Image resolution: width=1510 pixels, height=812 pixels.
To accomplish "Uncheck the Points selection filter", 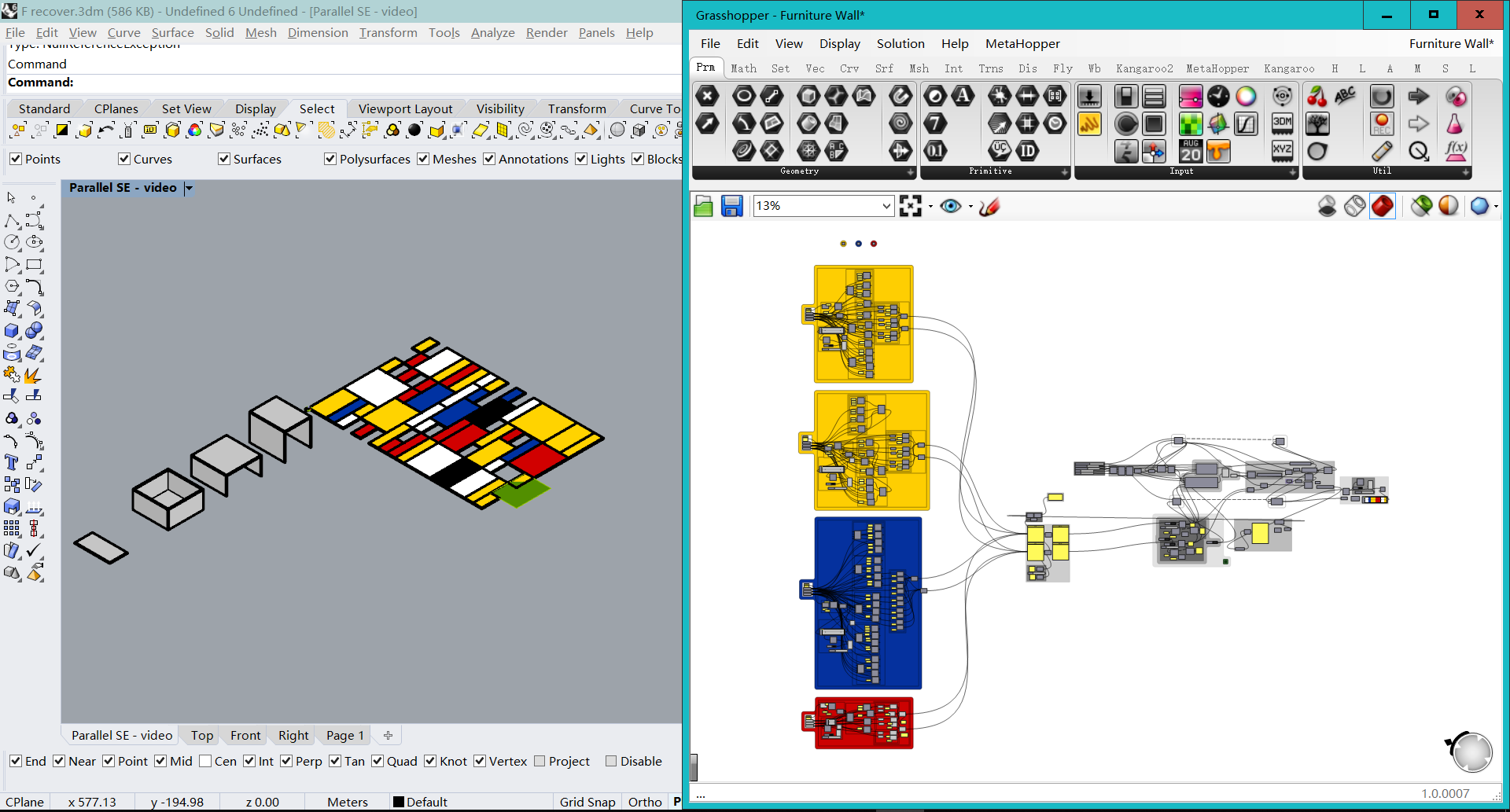I will tap(16, 159).
